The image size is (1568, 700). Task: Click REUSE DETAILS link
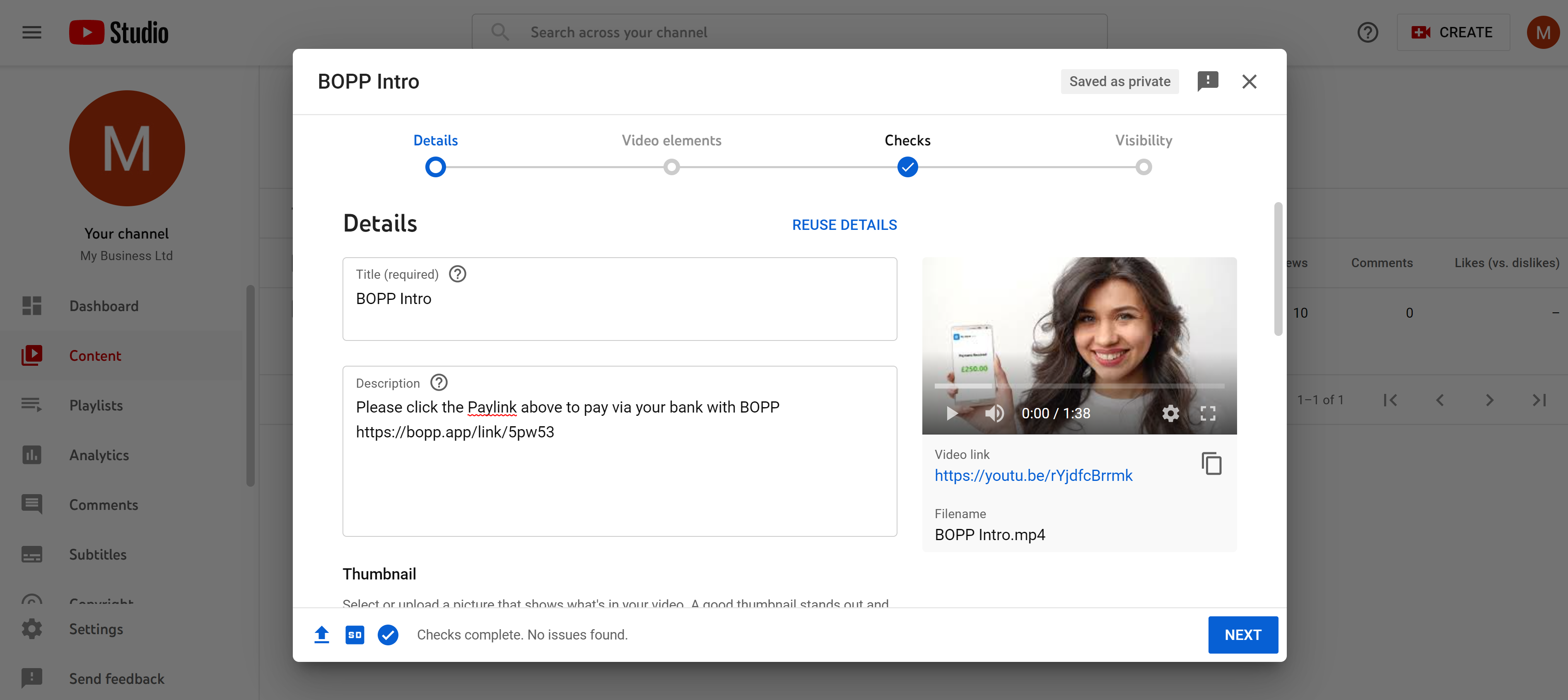pos(844,224)
